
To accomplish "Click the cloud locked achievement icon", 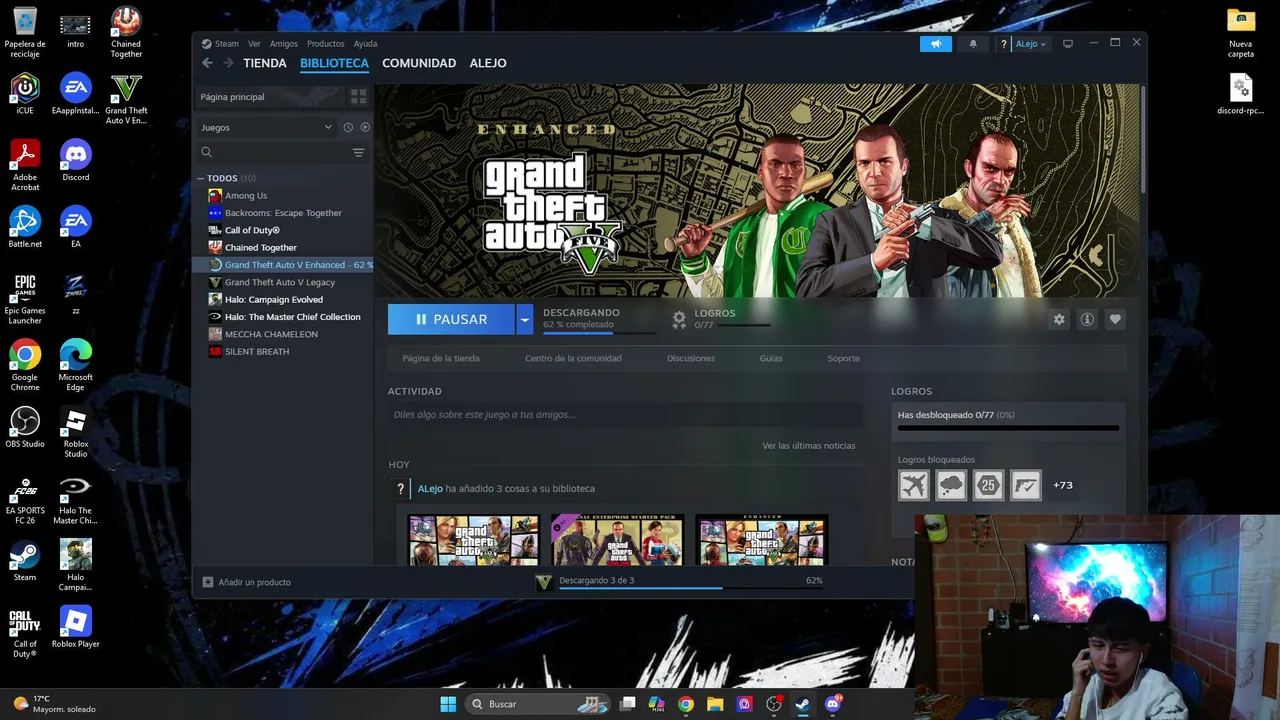I will 951,485.
